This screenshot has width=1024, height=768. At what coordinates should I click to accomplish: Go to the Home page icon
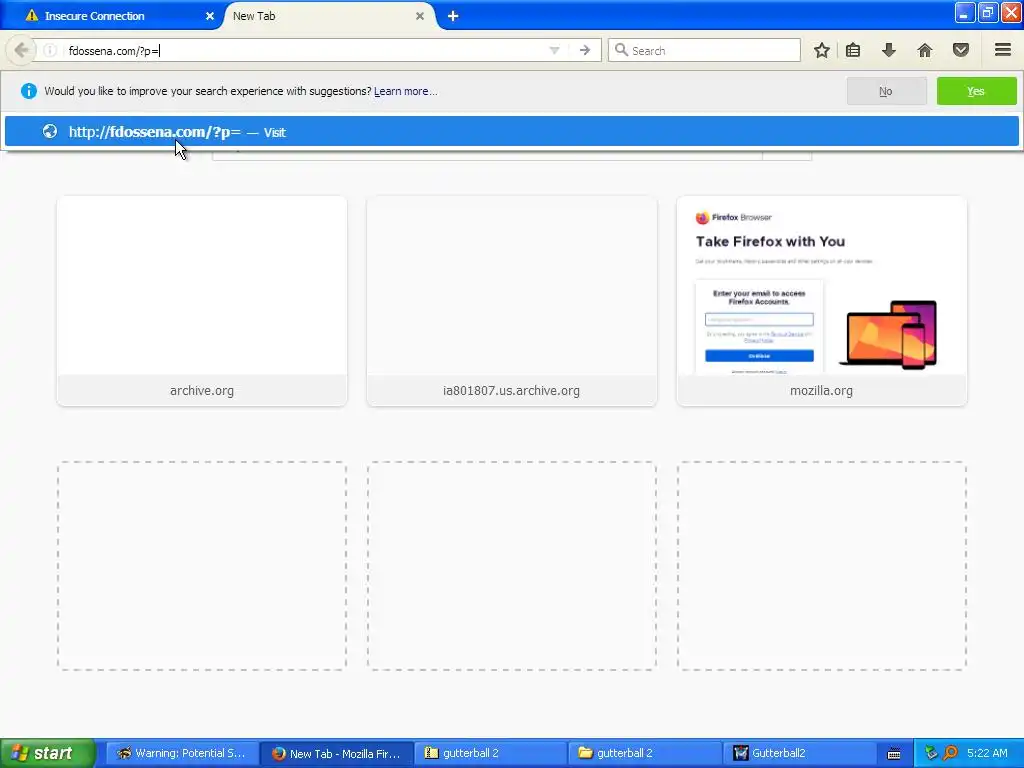[925, 50]
